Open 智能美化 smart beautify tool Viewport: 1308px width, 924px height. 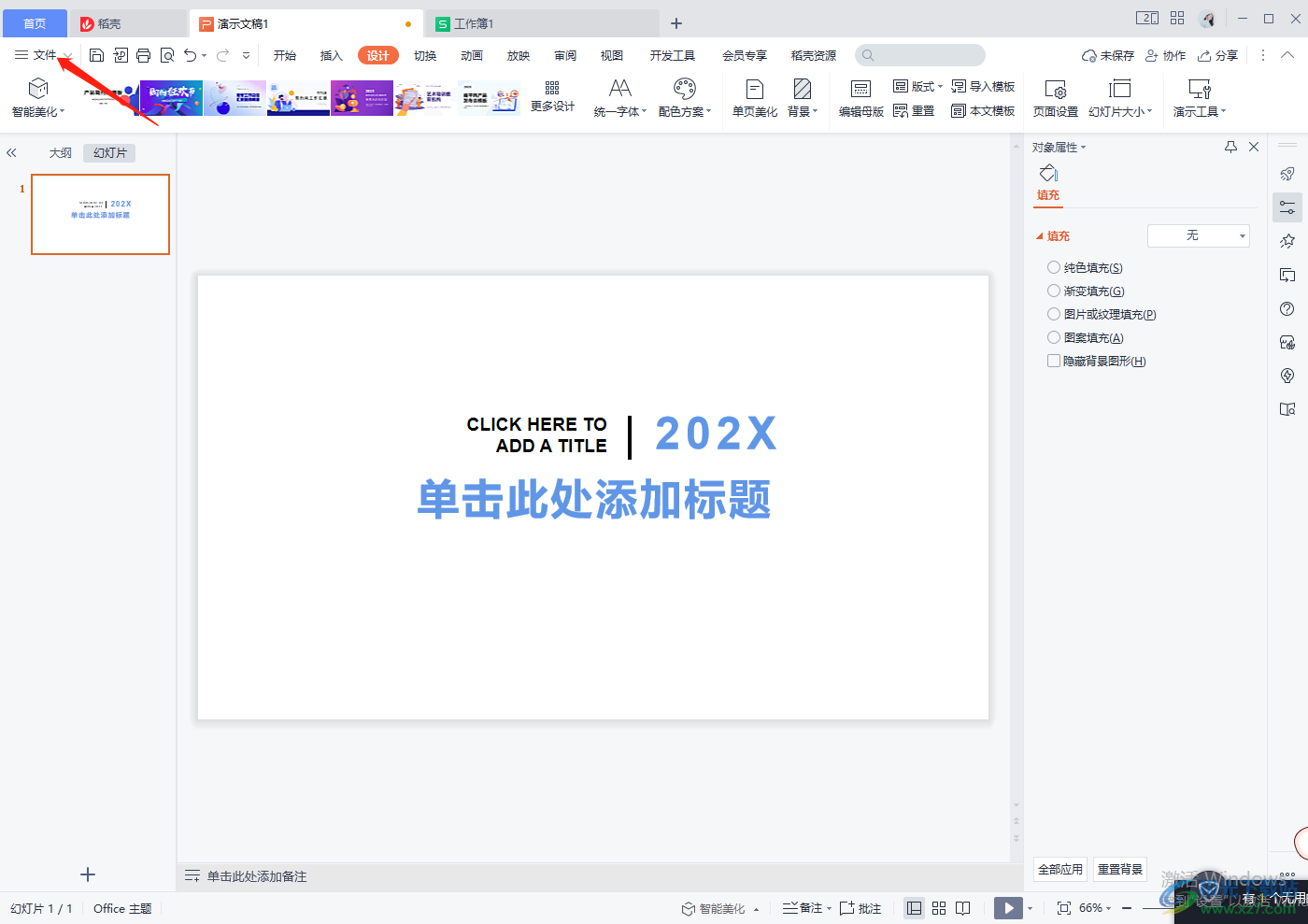pos(38,97)
